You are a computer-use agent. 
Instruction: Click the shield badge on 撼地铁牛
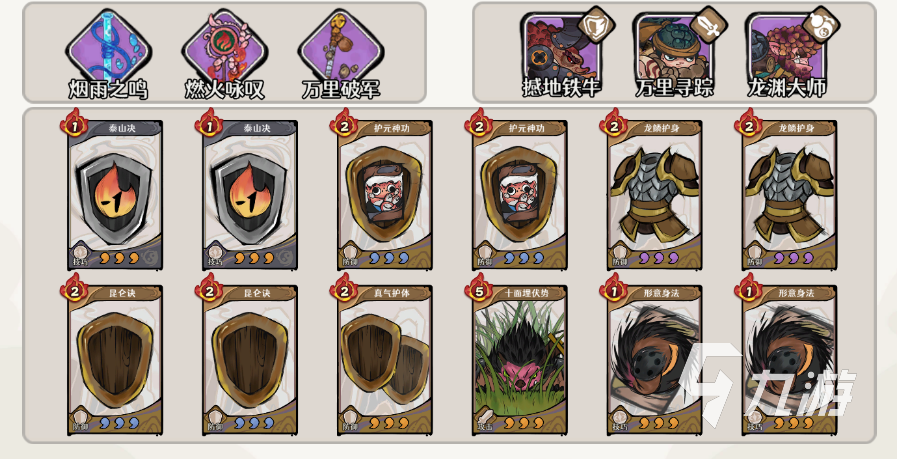(x=596, y=24)
